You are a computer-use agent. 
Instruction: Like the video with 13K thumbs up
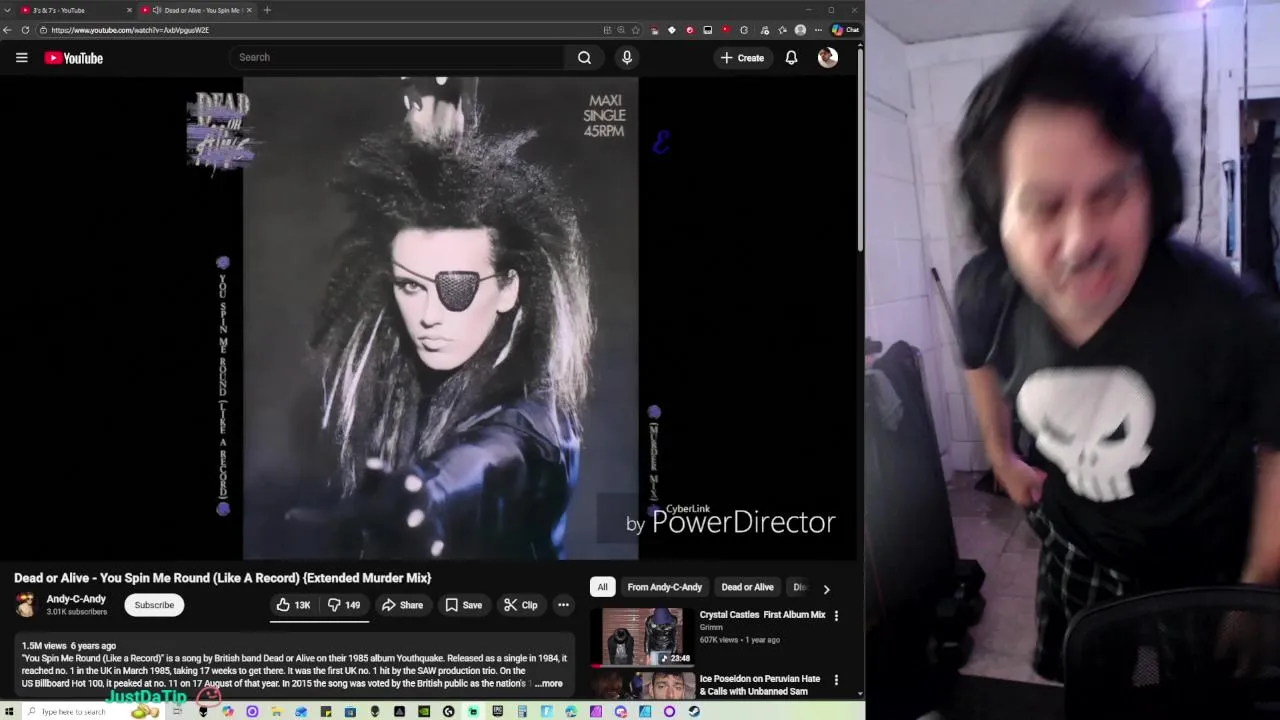click(x=293, y=605)
